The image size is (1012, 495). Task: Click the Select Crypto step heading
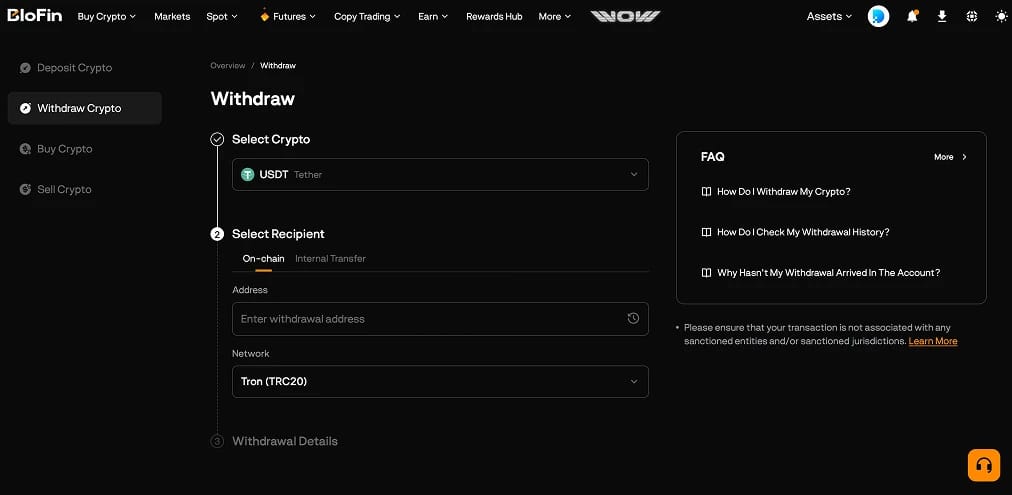pyautogui.click(x=271, y=139)
